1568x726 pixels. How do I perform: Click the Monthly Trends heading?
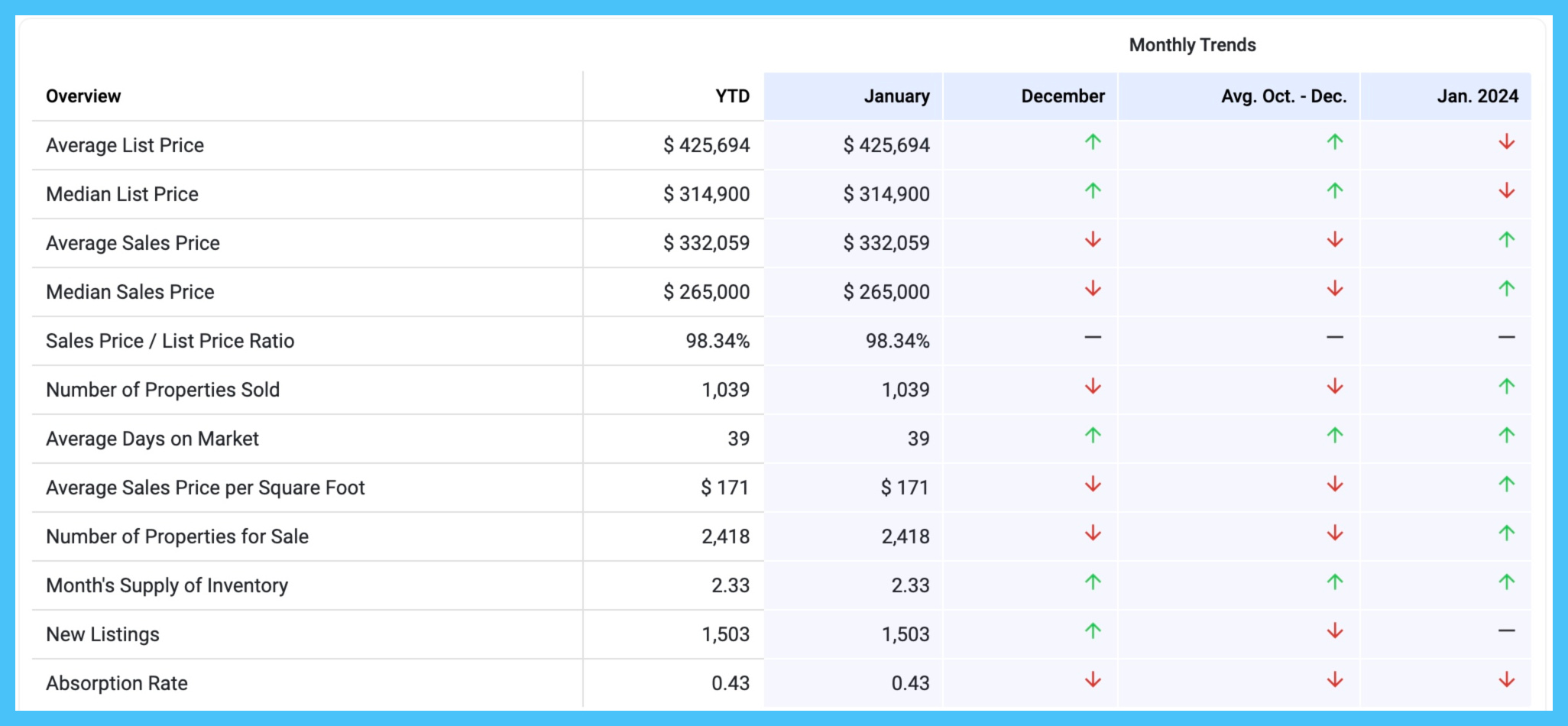point(1192,45)
